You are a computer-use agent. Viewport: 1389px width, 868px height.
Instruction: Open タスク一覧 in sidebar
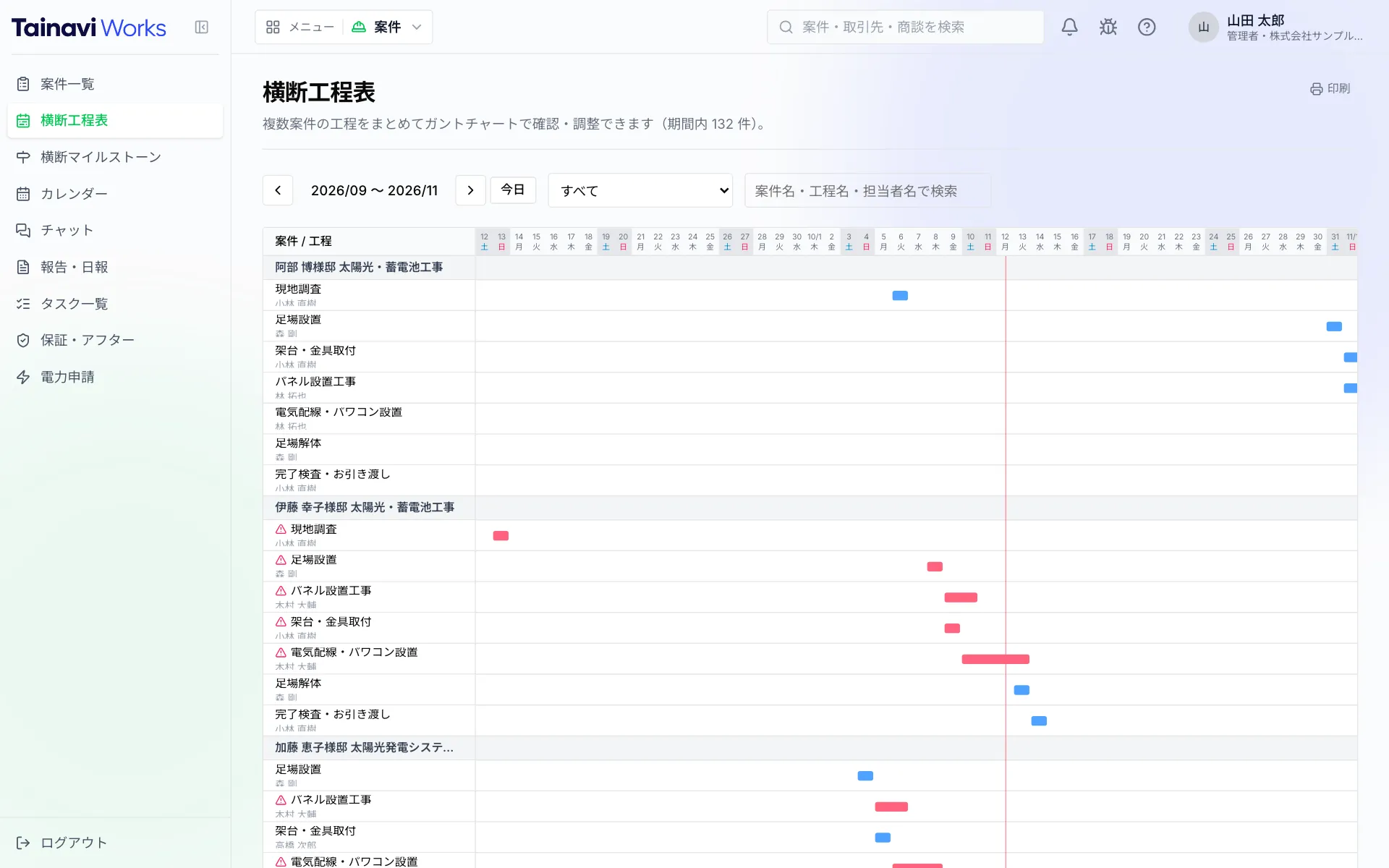(x=115, y=304)
